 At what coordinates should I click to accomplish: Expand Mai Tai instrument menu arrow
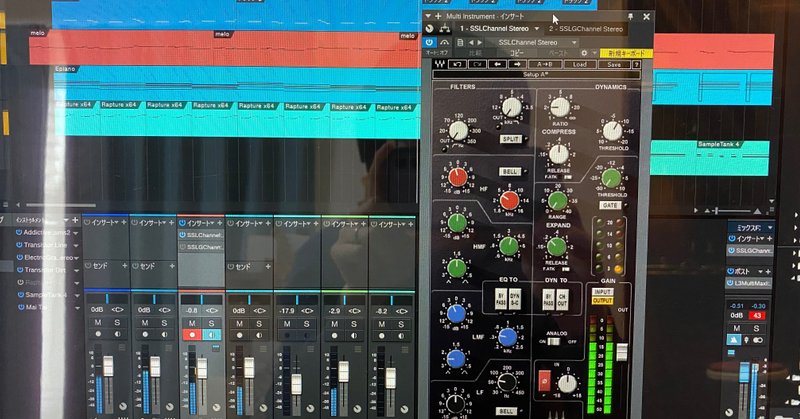(77, 308)
